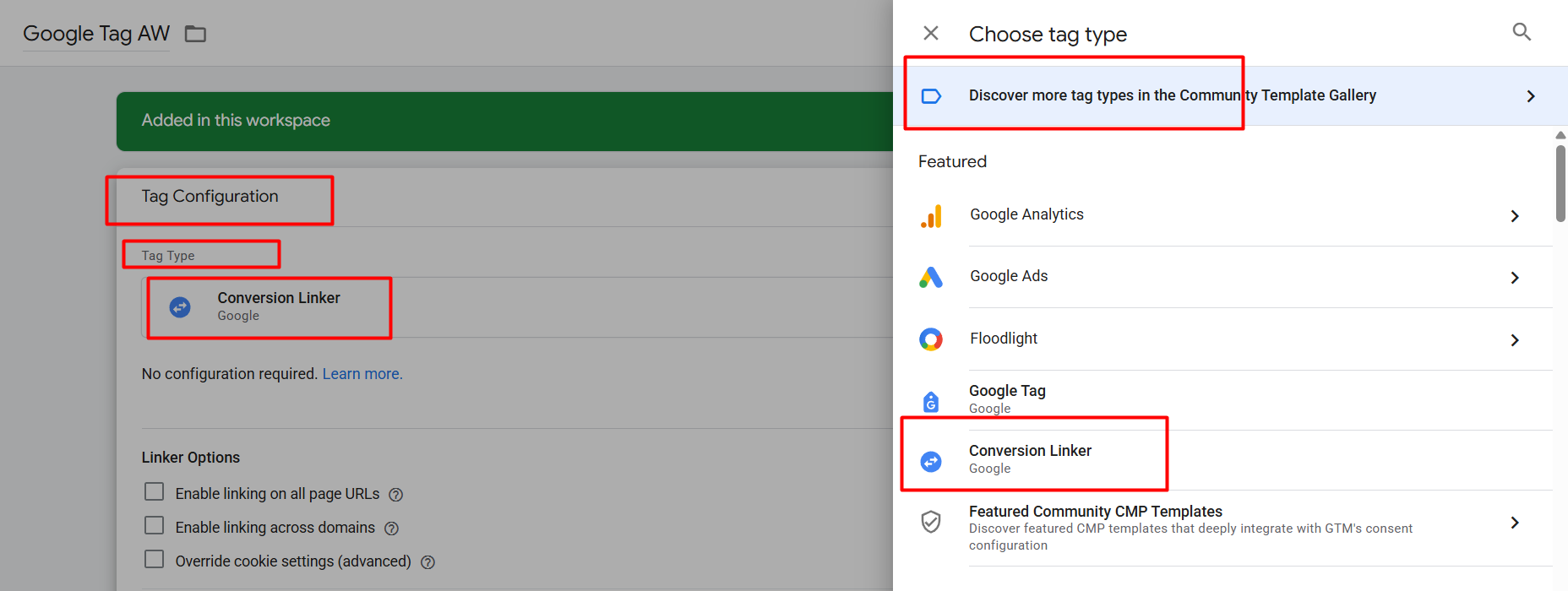
Task: Click the Google Ads logo icon
Action: [931, 277]
